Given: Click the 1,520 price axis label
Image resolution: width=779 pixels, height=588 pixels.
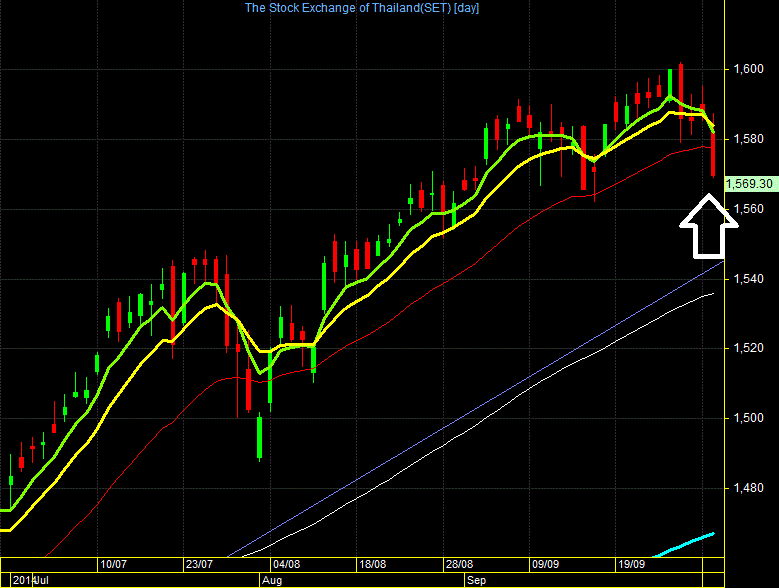Looking at the screenshot, I should (x=749, y=348).
